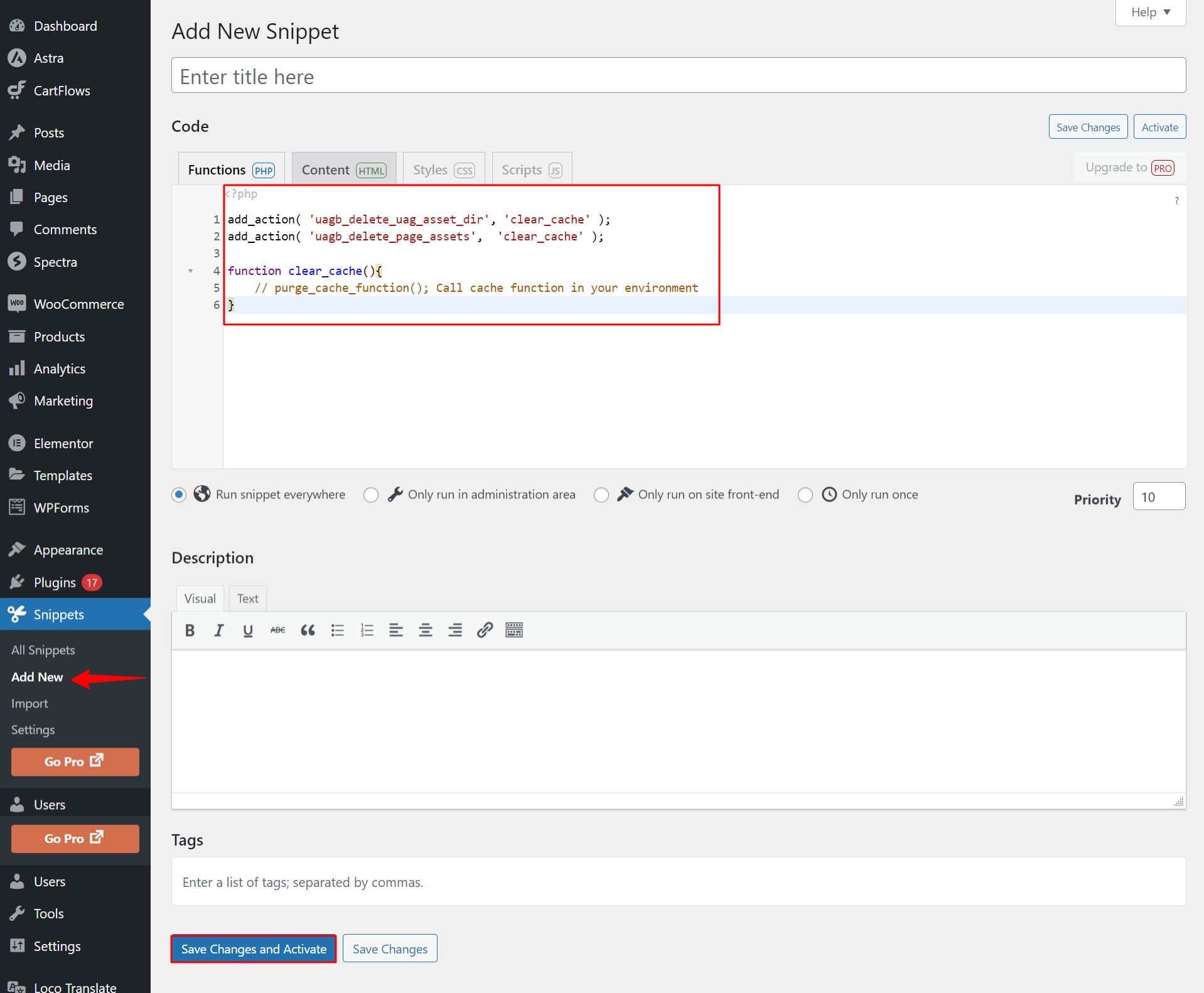Click the Activate button near Code heading
The image size is (1204, 993).
click(1159, 127)
